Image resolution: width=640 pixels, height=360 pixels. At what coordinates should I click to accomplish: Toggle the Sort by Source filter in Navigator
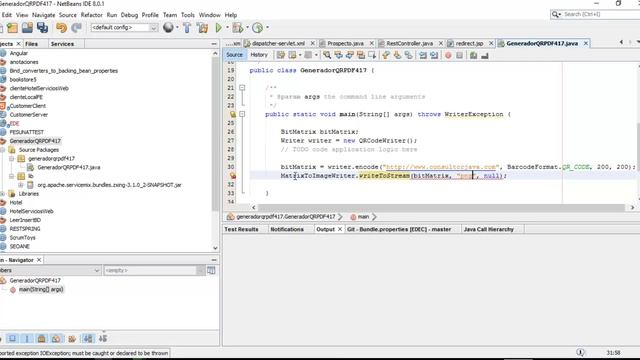[x=103, y=338]
